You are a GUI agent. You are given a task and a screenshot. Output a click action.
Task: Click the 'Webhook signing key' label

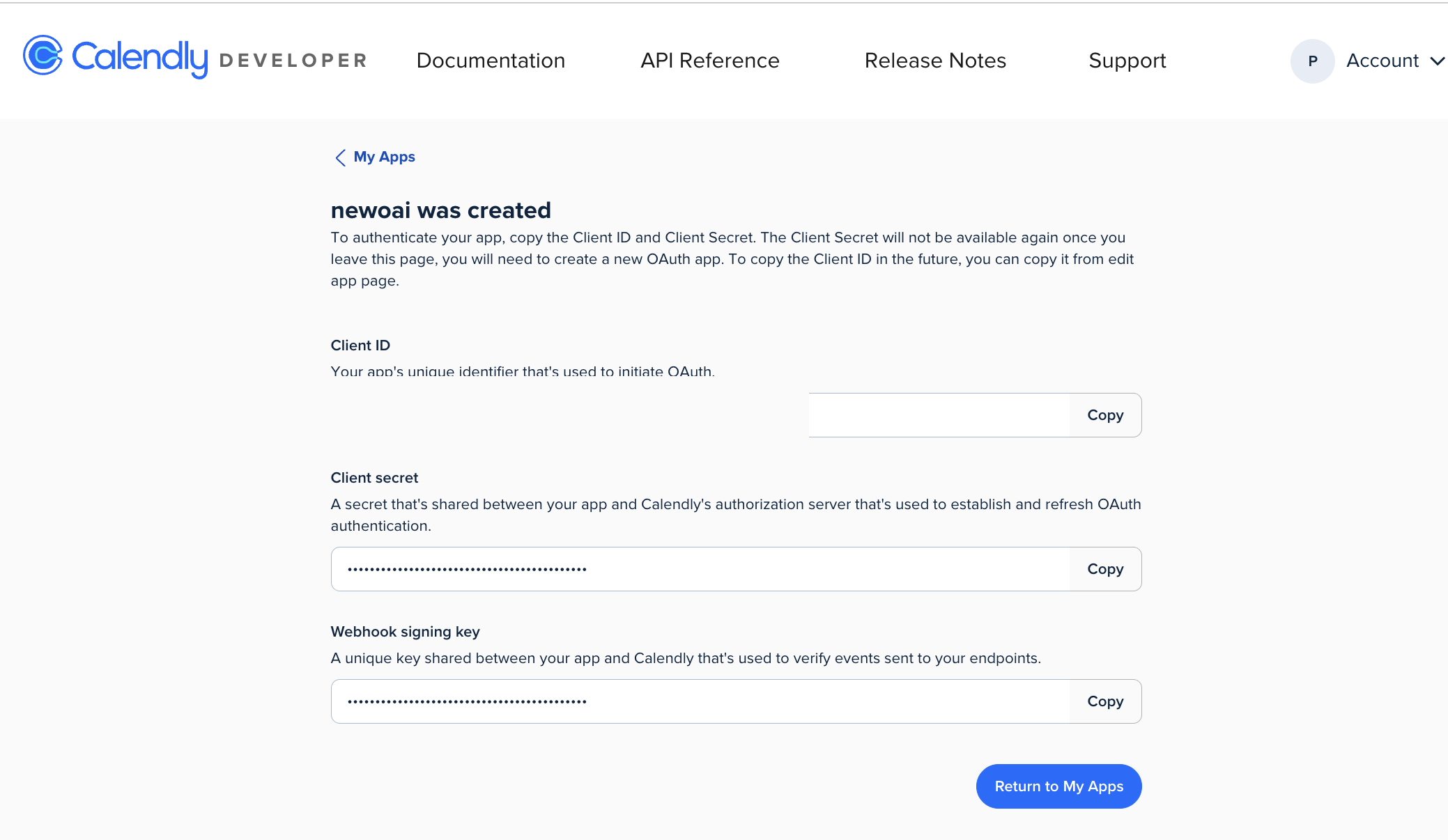coord(405,632)
